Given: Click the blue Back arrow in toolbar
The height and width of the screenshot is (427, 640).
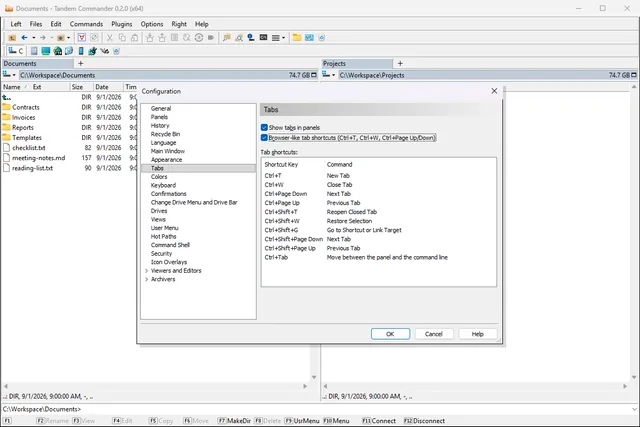Looking at the screenshot, I should click(x=24, y=38).
